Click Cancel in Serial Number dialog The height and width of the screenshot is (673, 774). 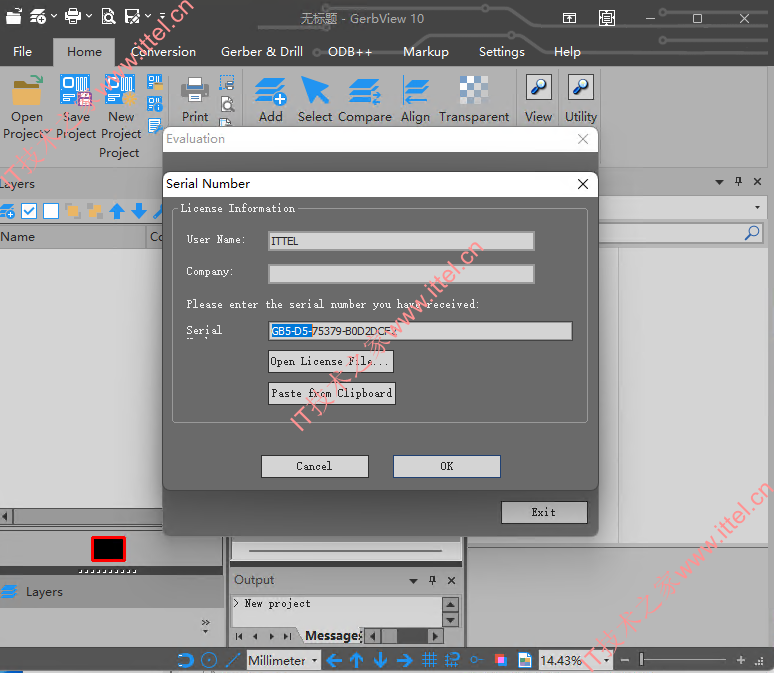tap(314, 466)
